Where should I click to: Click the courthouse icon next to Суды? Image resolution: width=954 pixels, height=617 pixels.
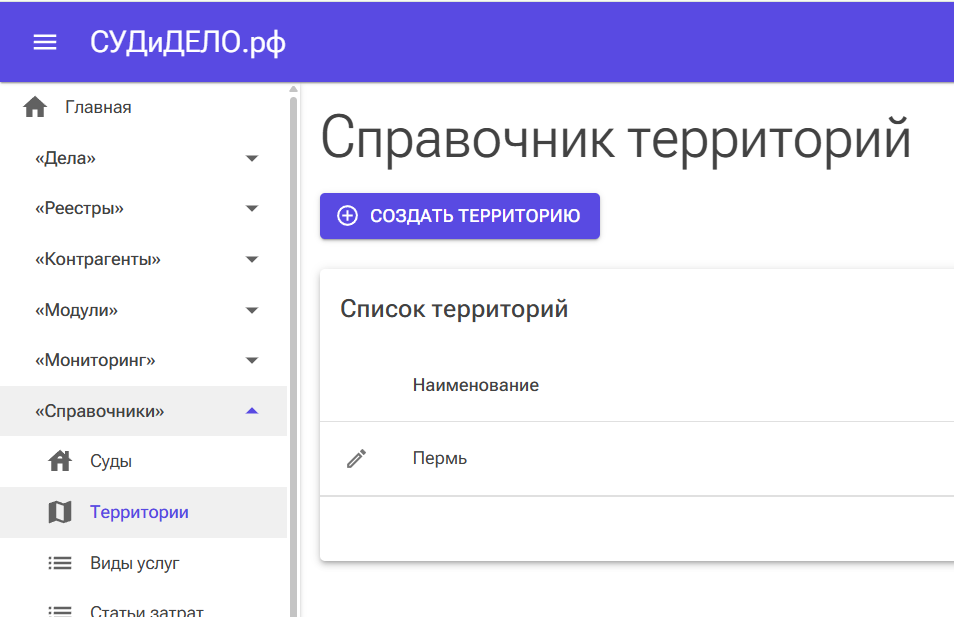60,461
